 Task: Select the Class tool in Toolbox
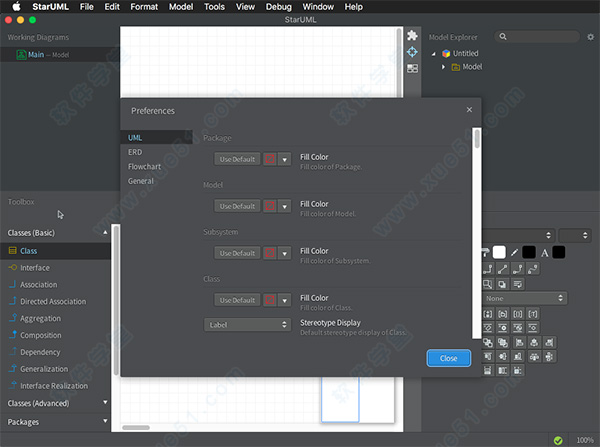(x=29, y=251)
